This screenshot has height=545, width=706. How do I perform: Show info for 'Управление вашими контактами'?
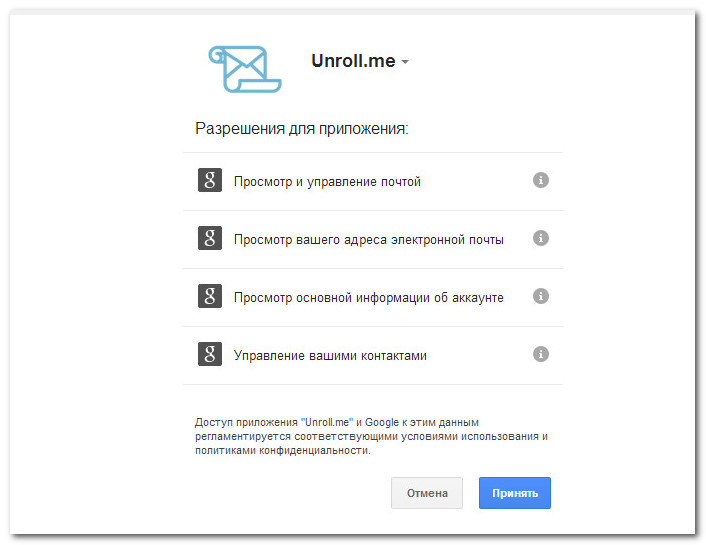tap(541, 354)
